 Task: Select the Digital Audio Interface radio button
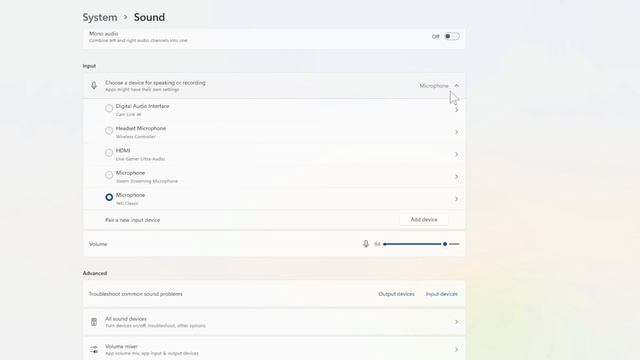tap(109, 109)
